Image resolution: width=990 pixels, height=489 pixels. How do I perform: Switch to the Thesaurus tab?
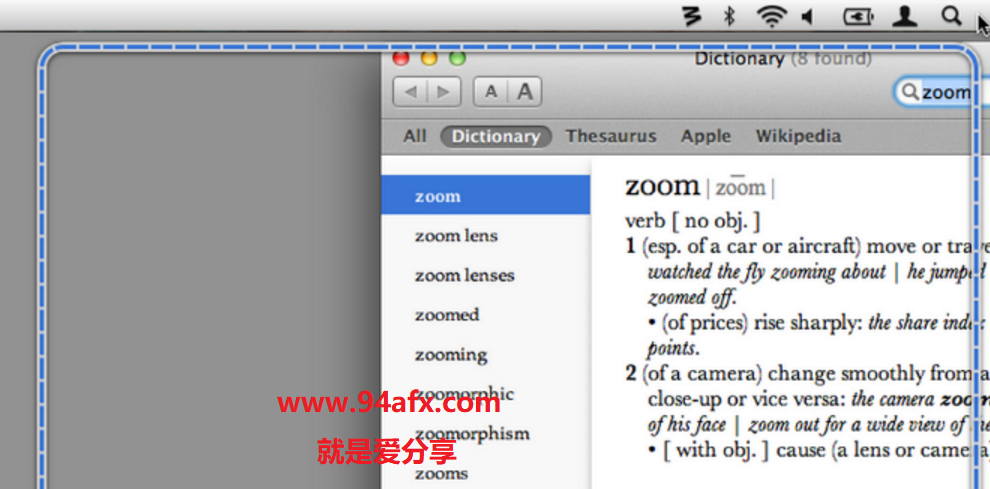(611, 136)
